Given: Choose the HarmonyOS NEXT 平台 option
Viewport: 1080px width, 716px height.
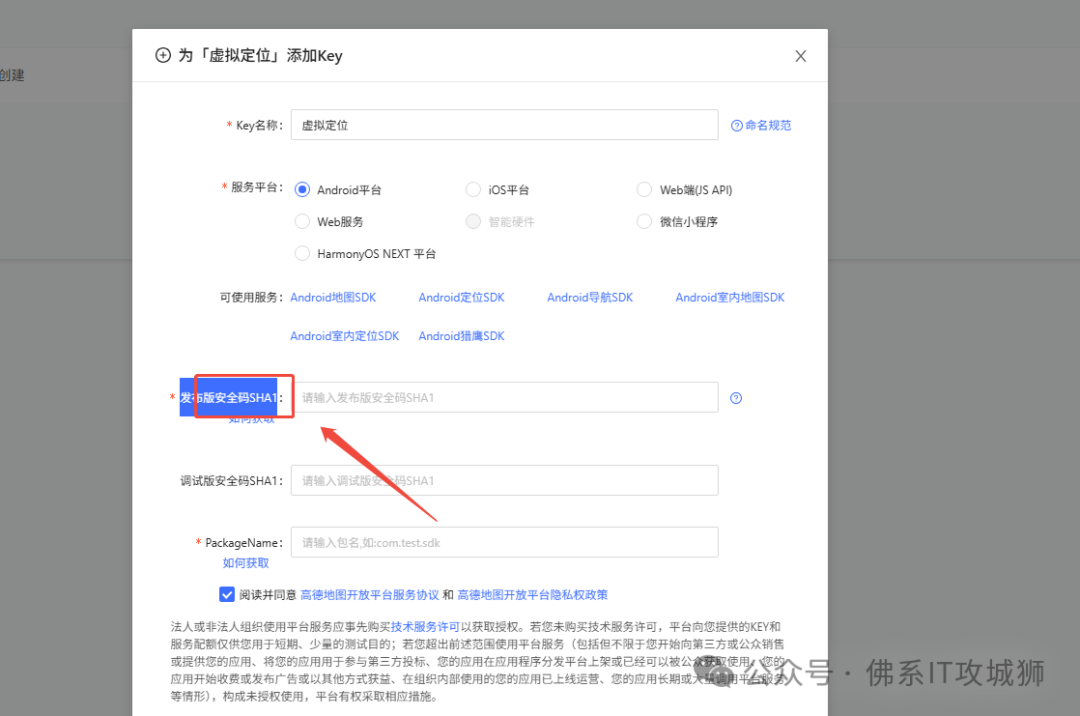Looking at the screenshot, I should coord(302,253).
